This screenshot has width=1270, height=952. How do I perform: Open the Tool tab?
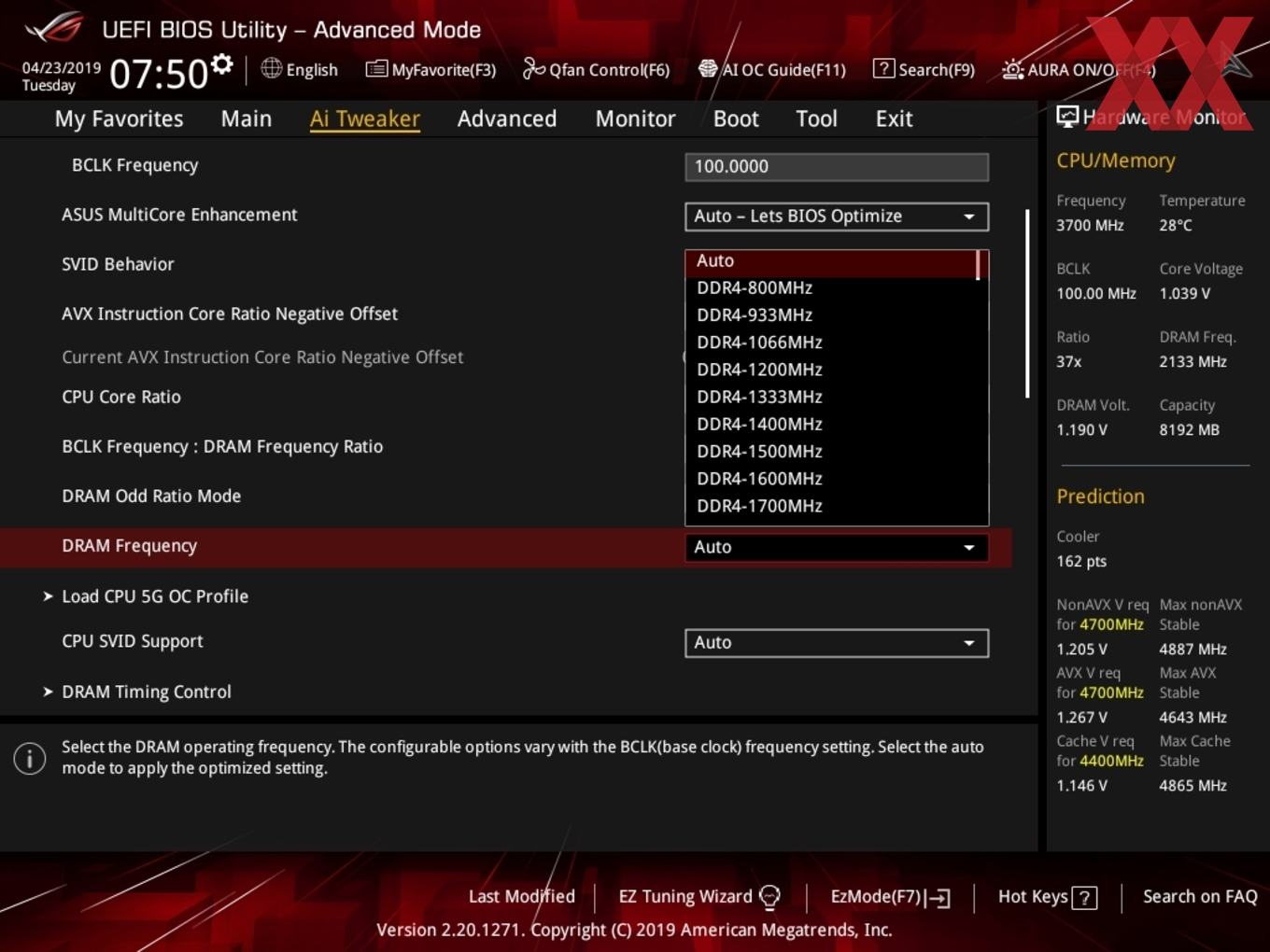coord(816,119)
